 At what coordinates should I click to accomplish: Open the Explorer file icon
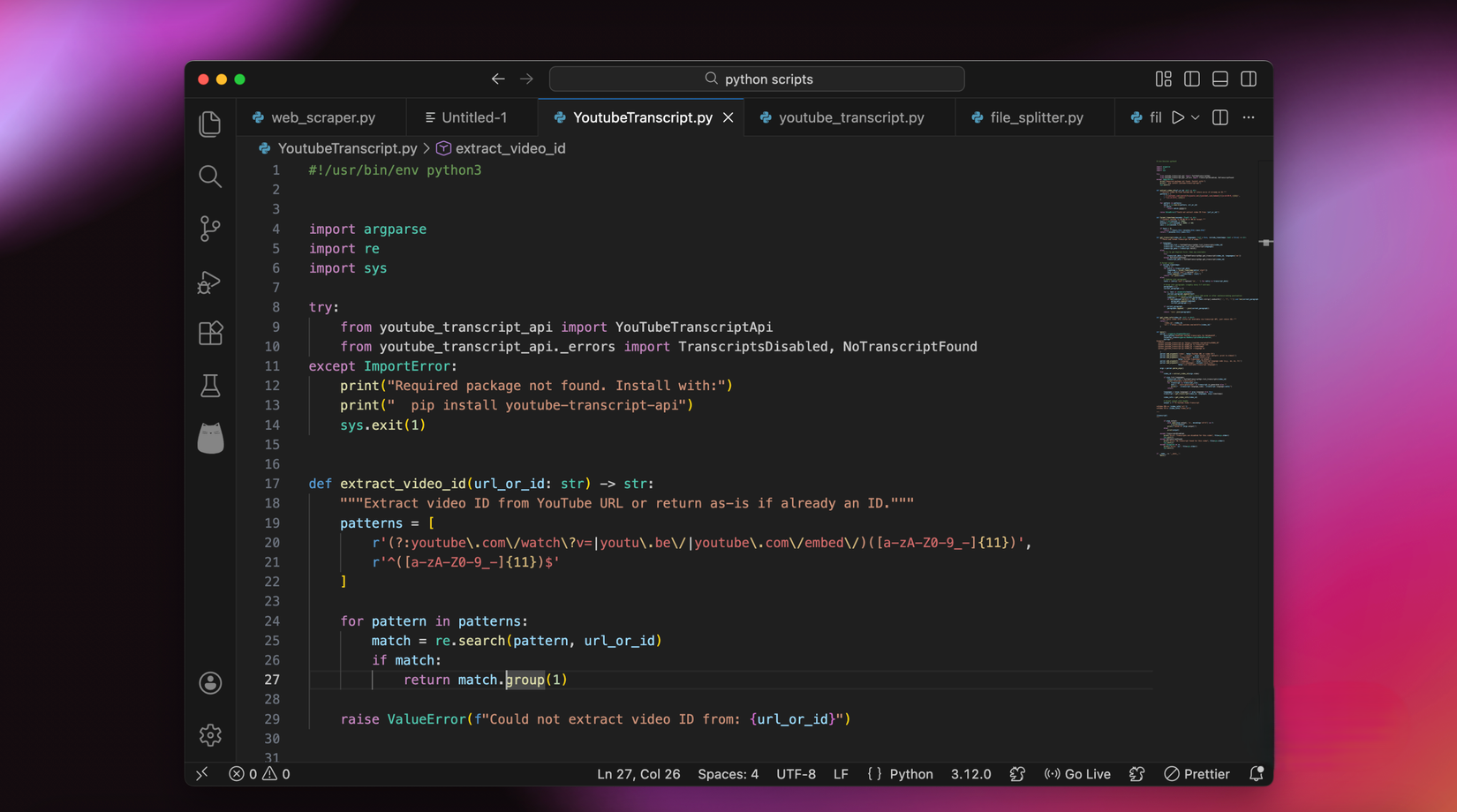click(210, 124)
